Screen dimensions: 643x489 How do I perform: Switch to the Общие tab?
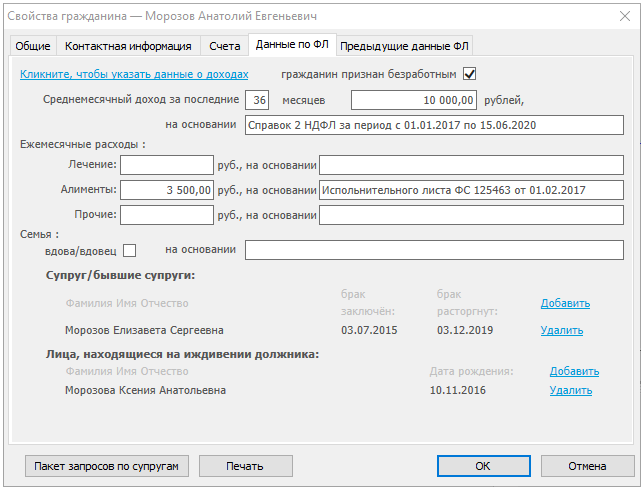[34, 46]
